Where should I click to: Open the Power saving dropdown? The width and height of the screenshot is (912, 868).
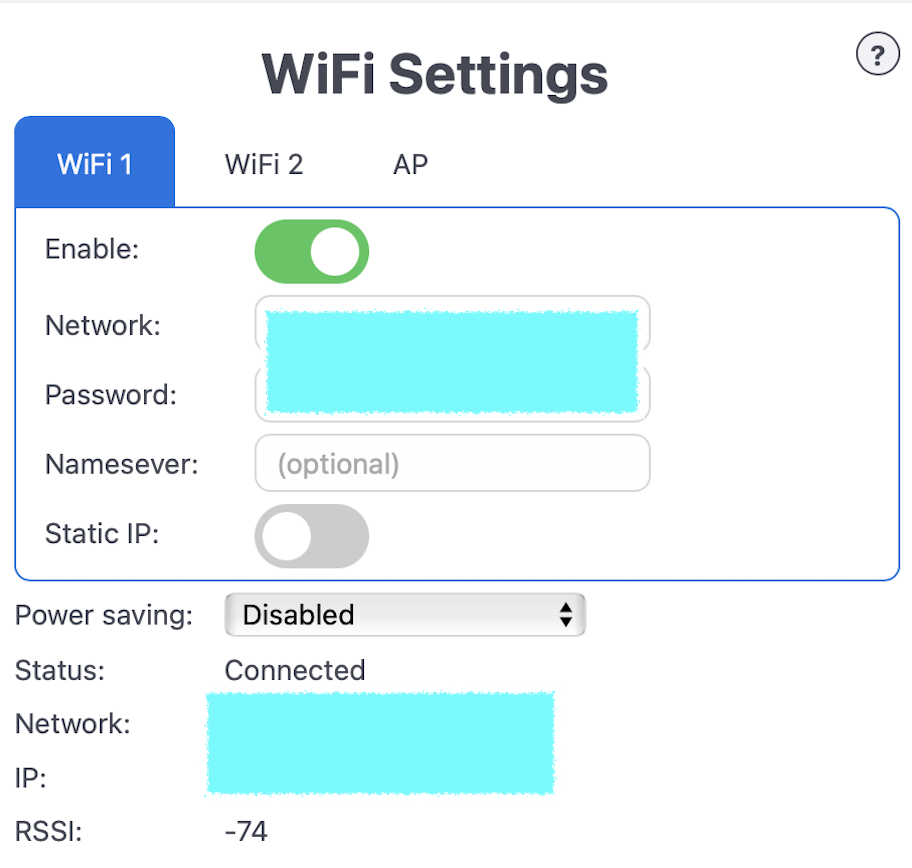coord(404,615)
